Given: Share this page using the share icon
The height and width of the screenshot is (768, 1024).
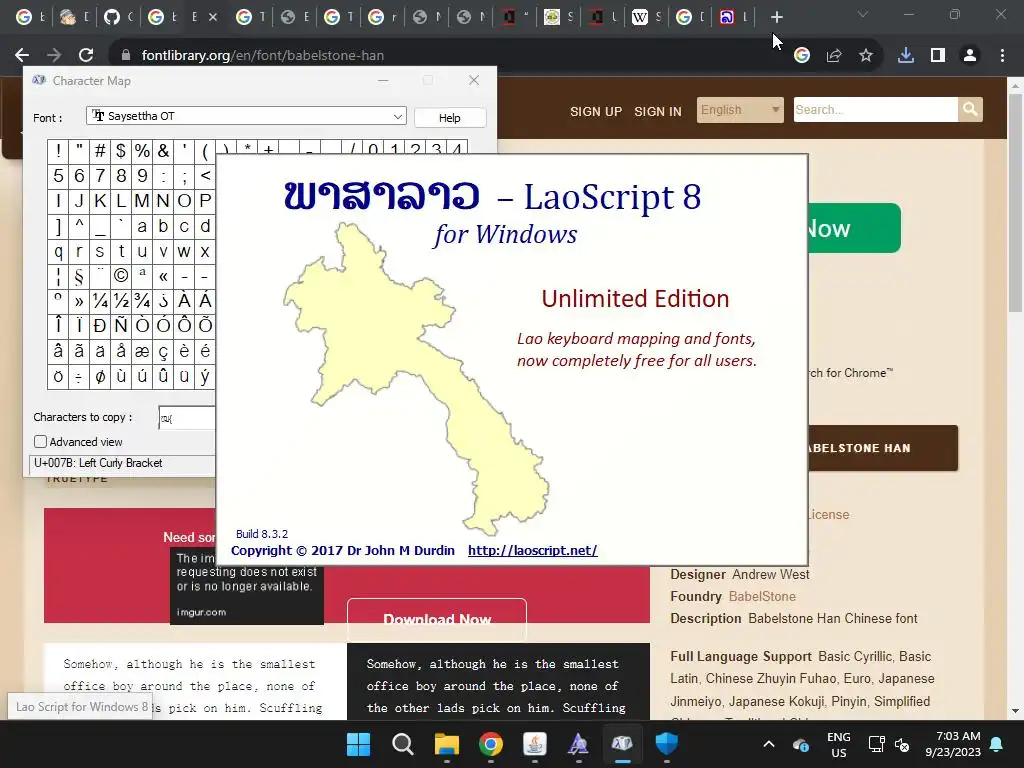Looking at the screenshot, I should coord(834,56).
